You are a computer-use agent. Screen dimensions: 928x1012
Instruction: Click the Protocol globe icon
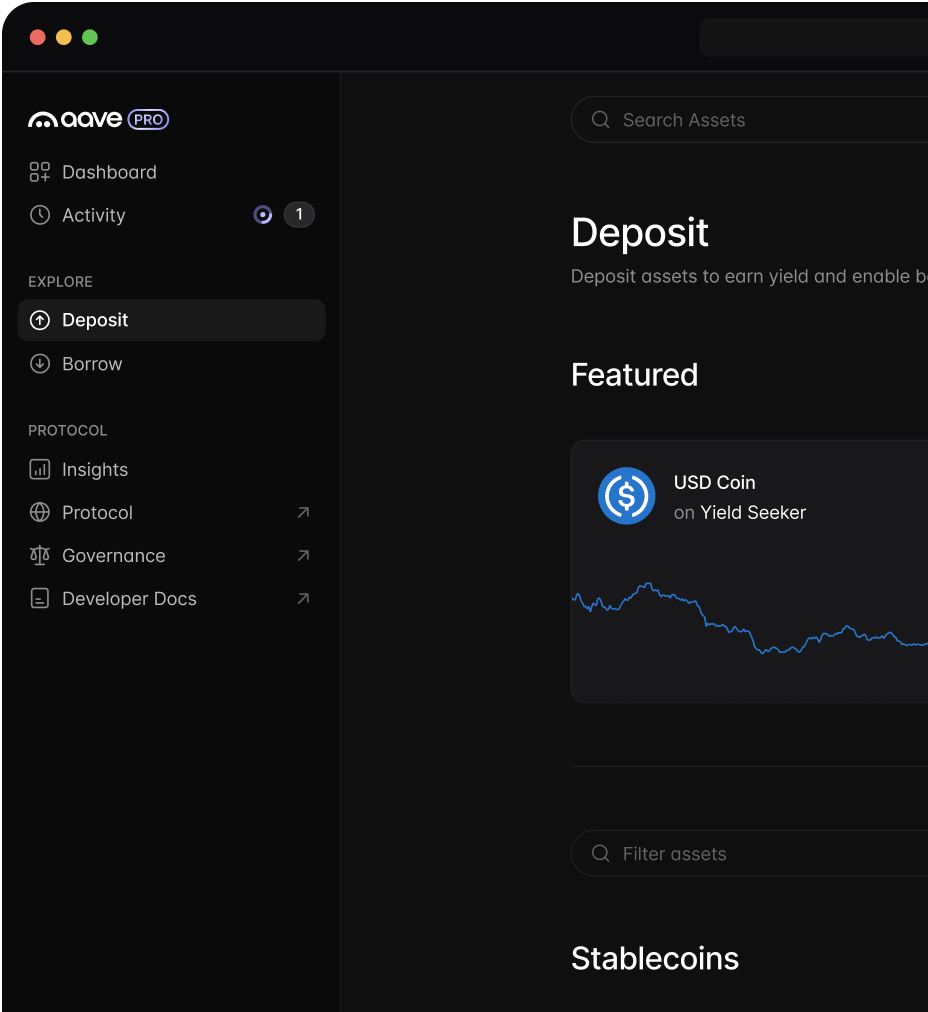[x=40, y=512]
